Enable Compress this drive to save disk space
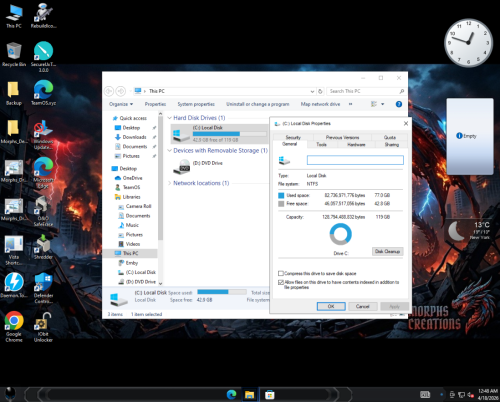This screenshot has height=402, width=500. (x=281, y=273)
